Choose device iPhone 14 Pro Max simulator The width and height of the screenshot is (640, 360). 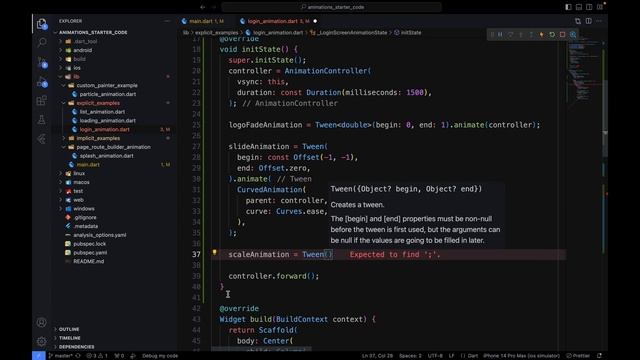pyautogui.click(x=521, y=356)
